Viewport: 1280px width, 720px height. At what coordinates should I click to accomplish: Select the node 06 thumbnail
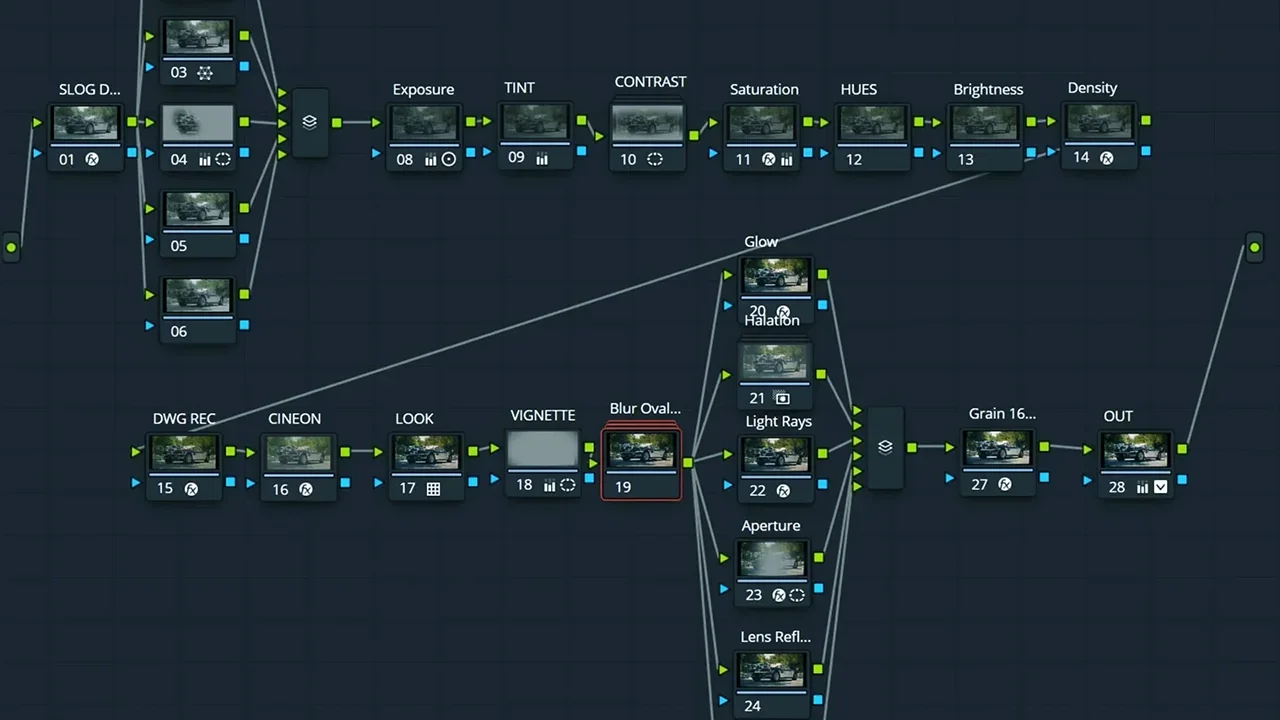(x=199, y=295)
